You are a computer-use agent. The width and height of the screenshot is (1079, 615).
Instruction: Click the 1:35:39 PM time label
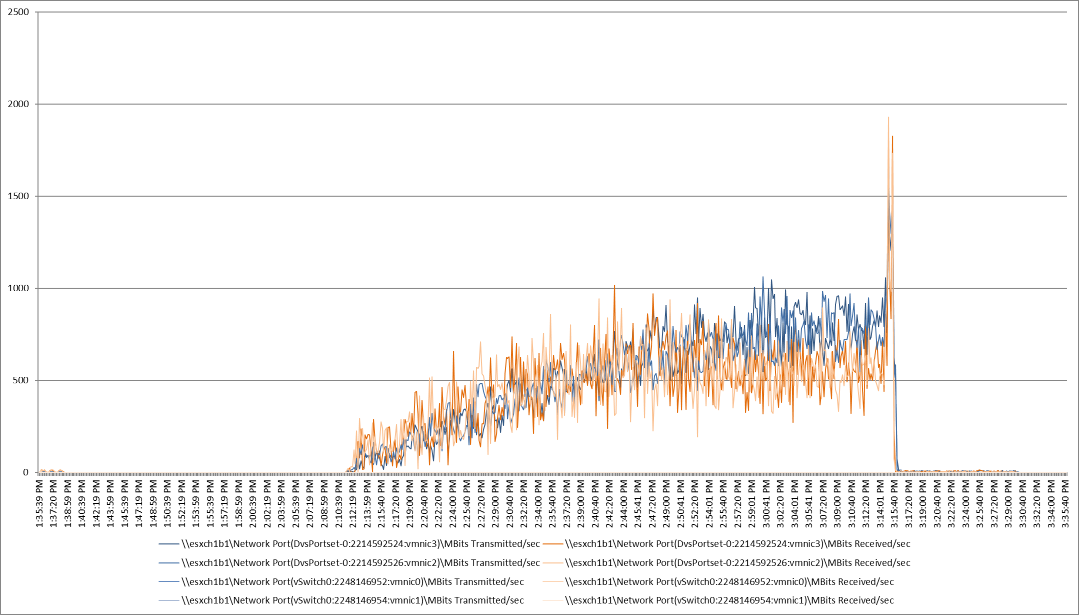coord(42,504)
